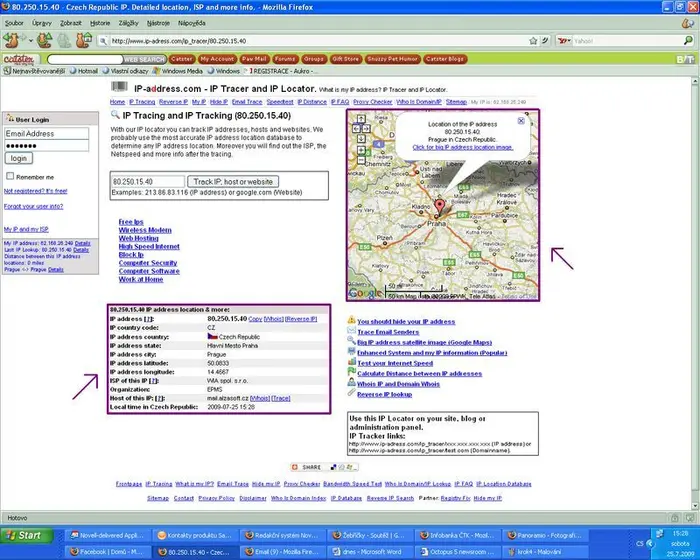Click the Paw Mail toolbar button
700x560 pixels.
[254, 59]
